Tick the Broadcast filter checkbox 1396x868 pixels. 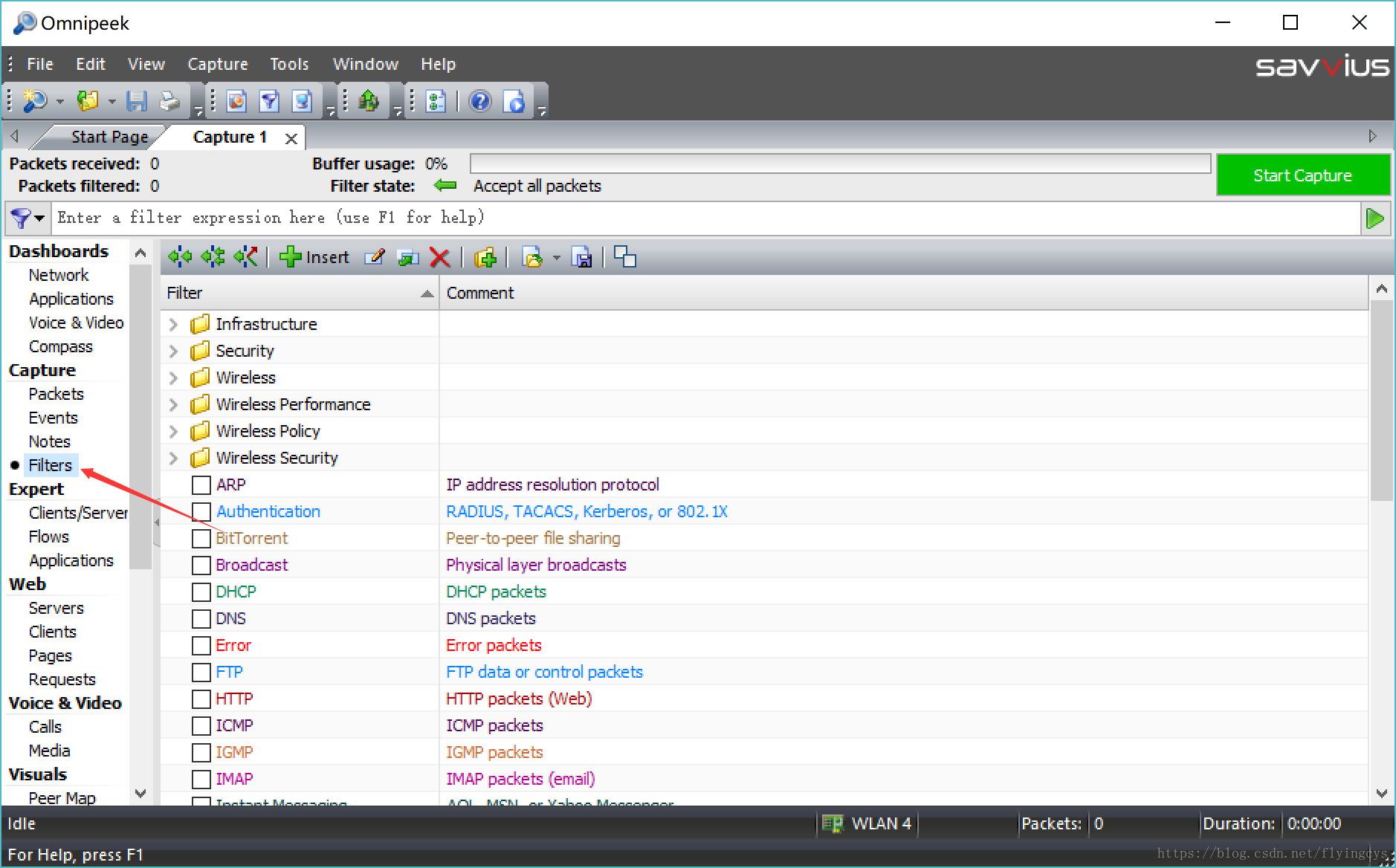click(x=201, y=565)
